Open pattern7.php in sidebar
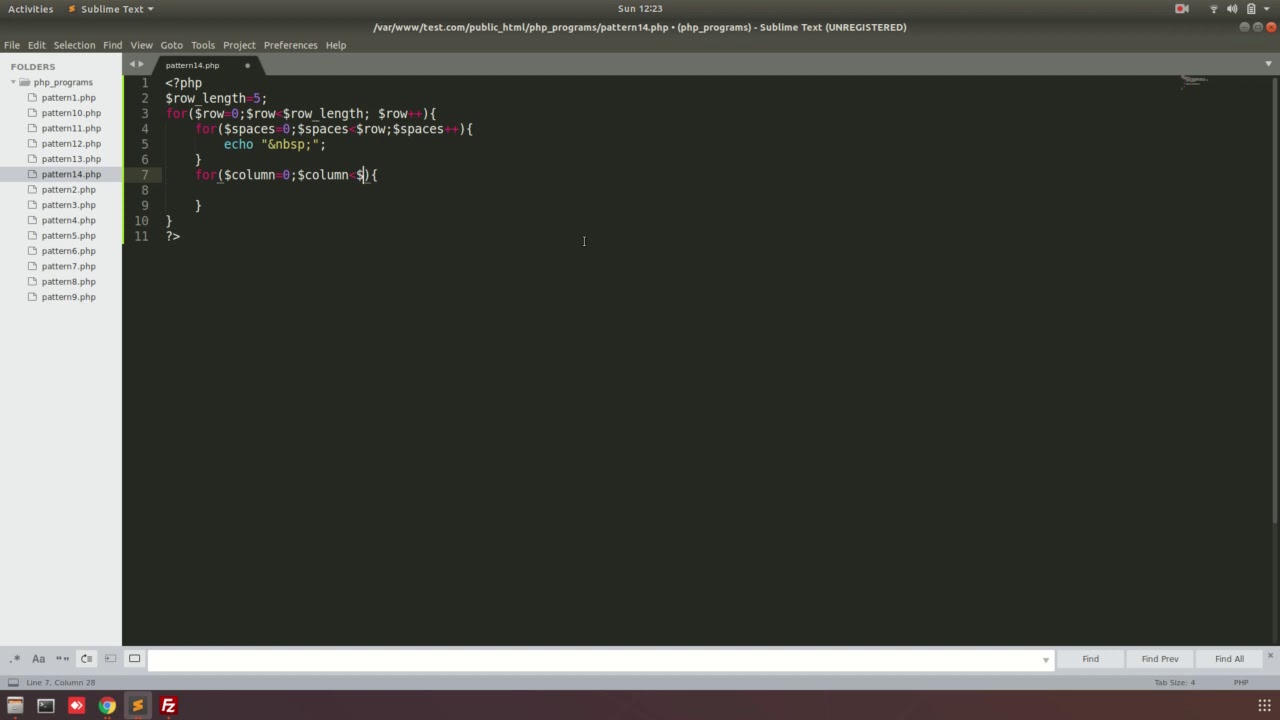 (x=69, y=266)
